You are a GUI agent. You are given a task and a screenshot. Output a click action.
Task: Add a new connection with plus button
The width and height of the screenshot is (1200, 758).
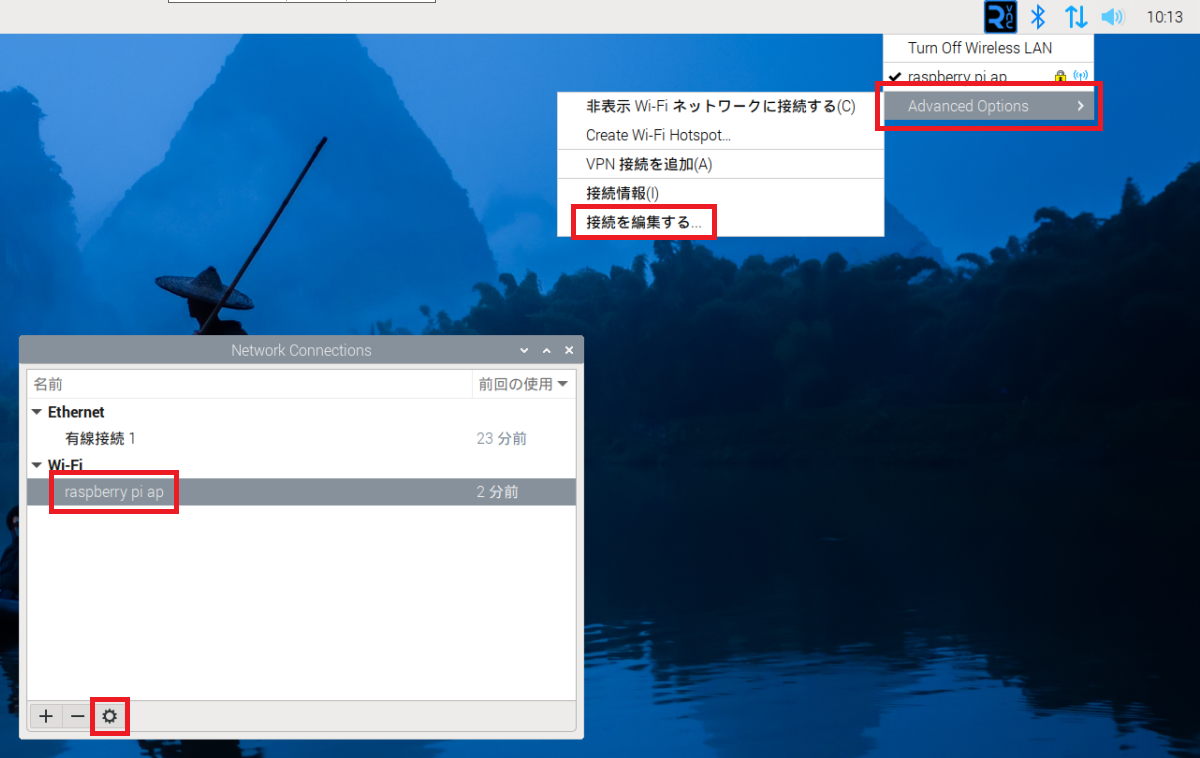pos(46,716)
